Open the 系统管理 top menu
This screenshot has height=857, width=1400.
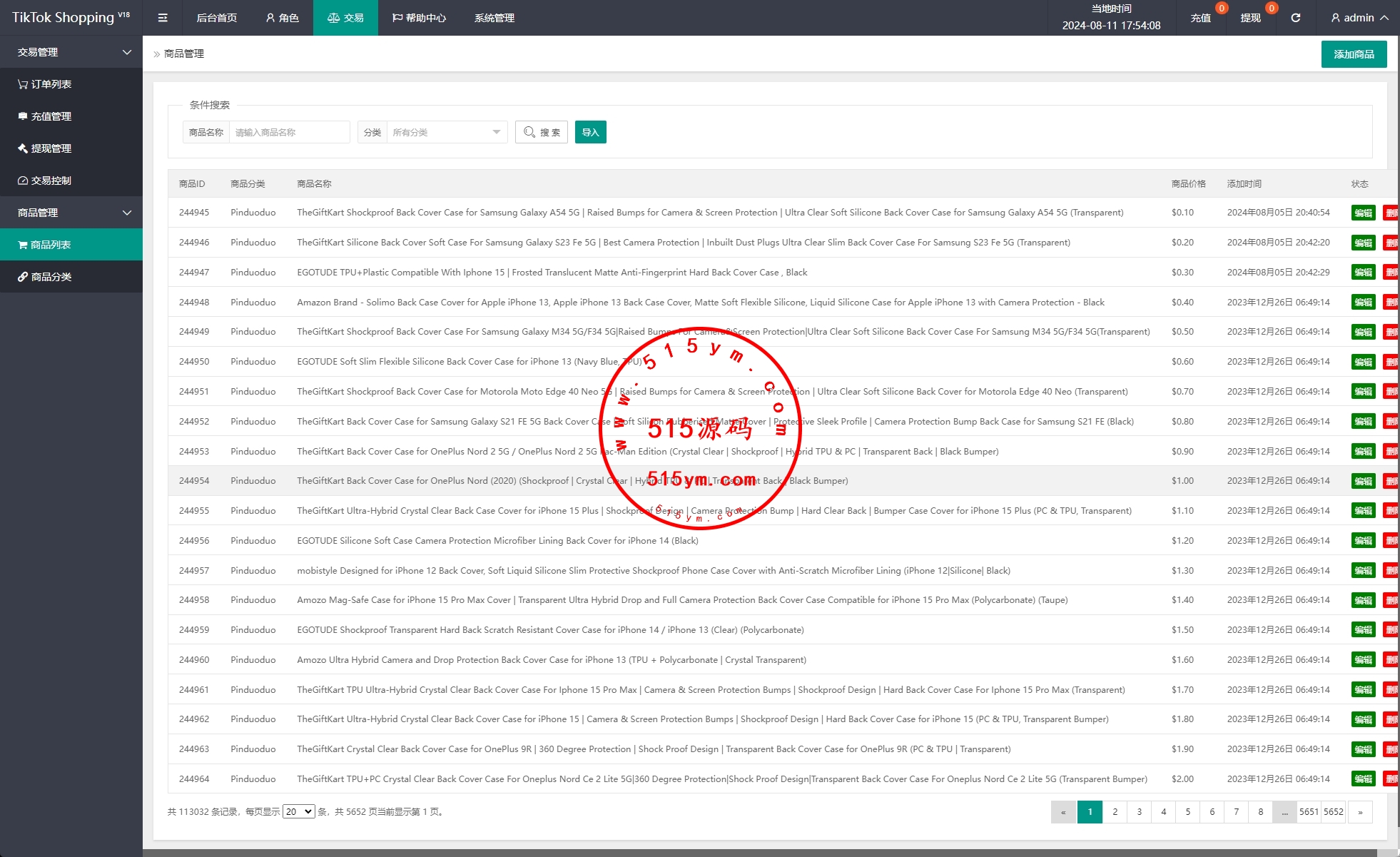494,18
